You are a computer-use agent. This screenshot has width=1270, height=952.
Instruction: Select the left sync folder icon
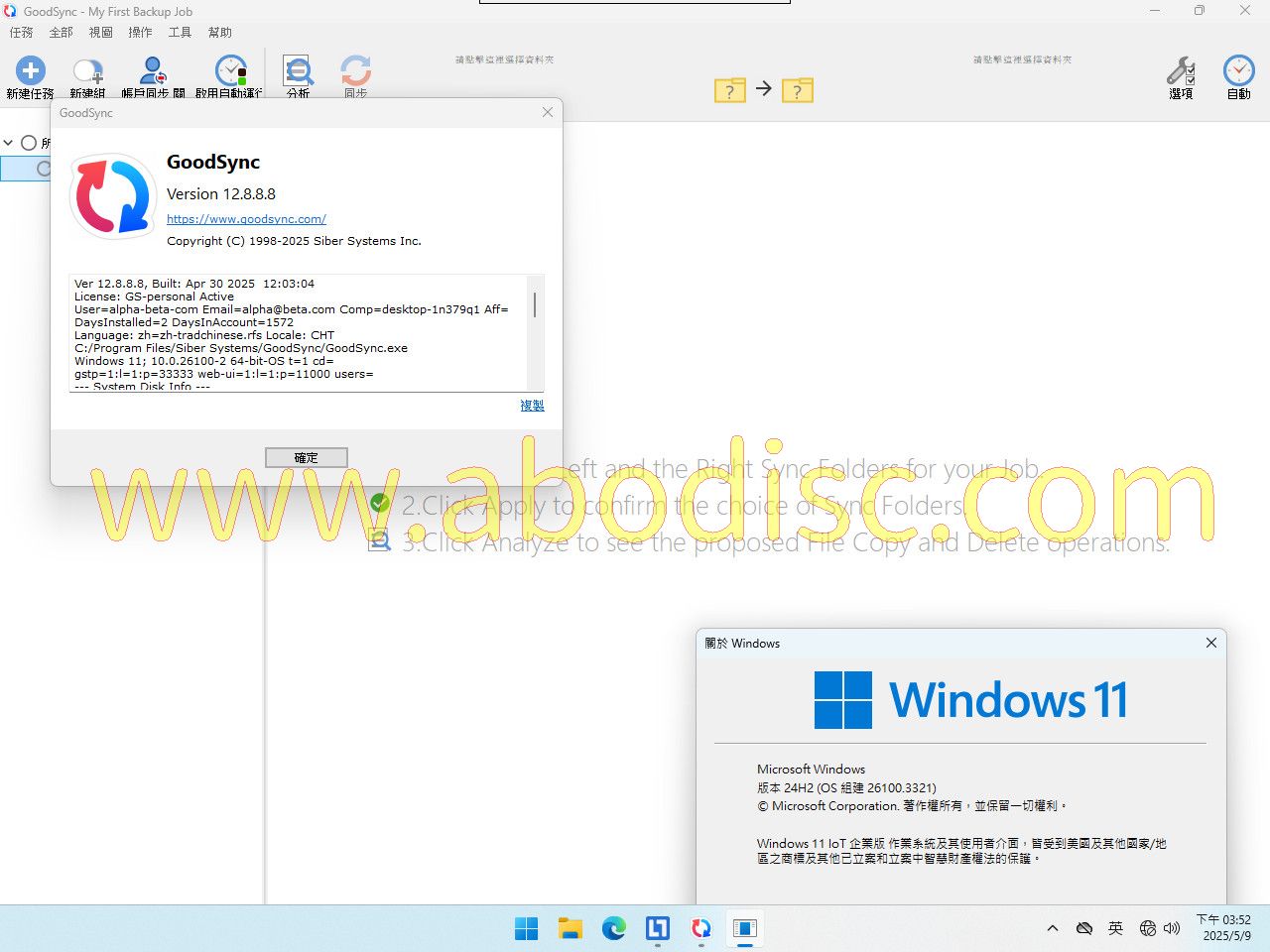point(730,90)
